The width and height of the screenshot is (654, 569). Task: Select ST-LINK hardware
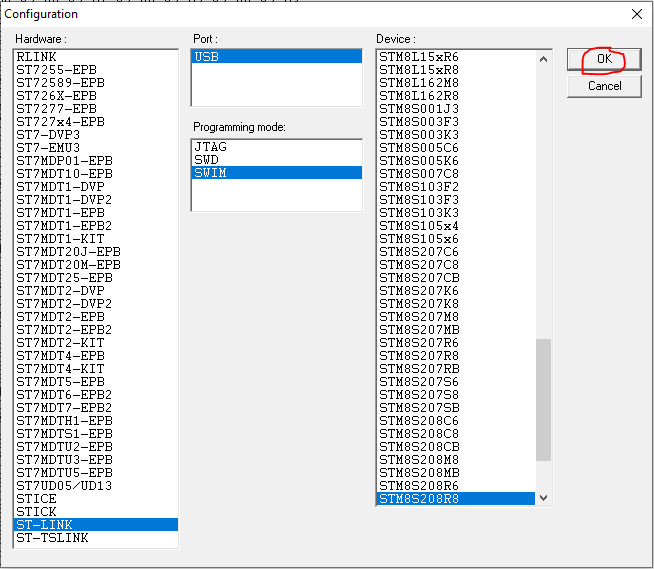pos(96,525)
